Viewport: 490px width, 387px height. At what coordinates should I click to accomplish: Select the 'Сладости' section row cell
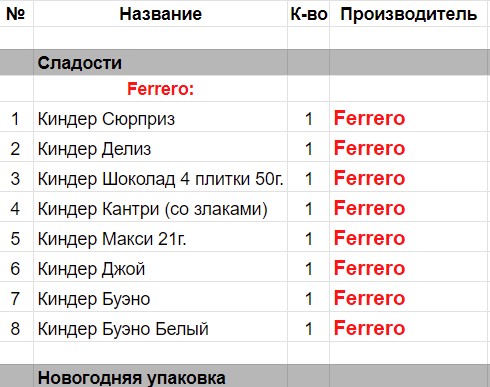[160, 63]
